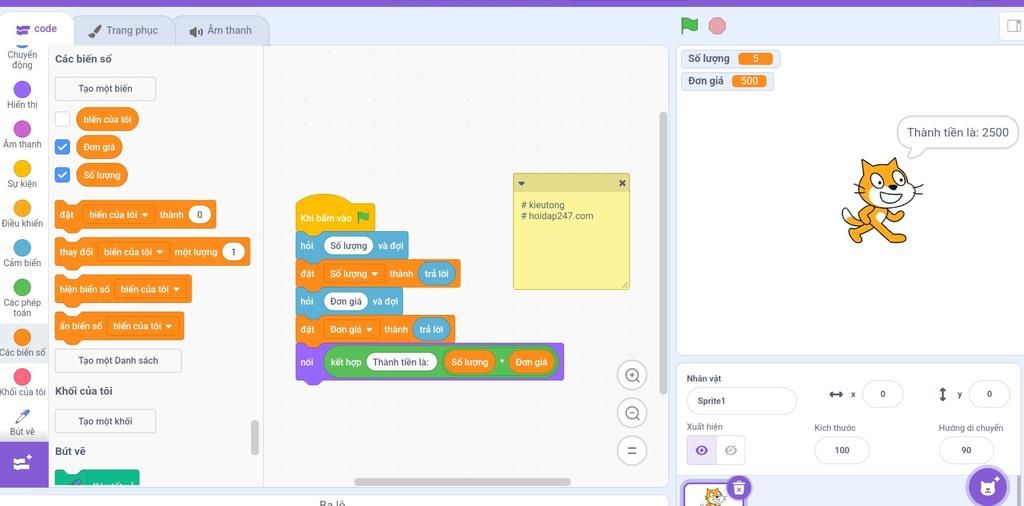The image size is (1024, 506).
Task: Reset workspace zoom with equals icon
Action: [x=632, y=451]
